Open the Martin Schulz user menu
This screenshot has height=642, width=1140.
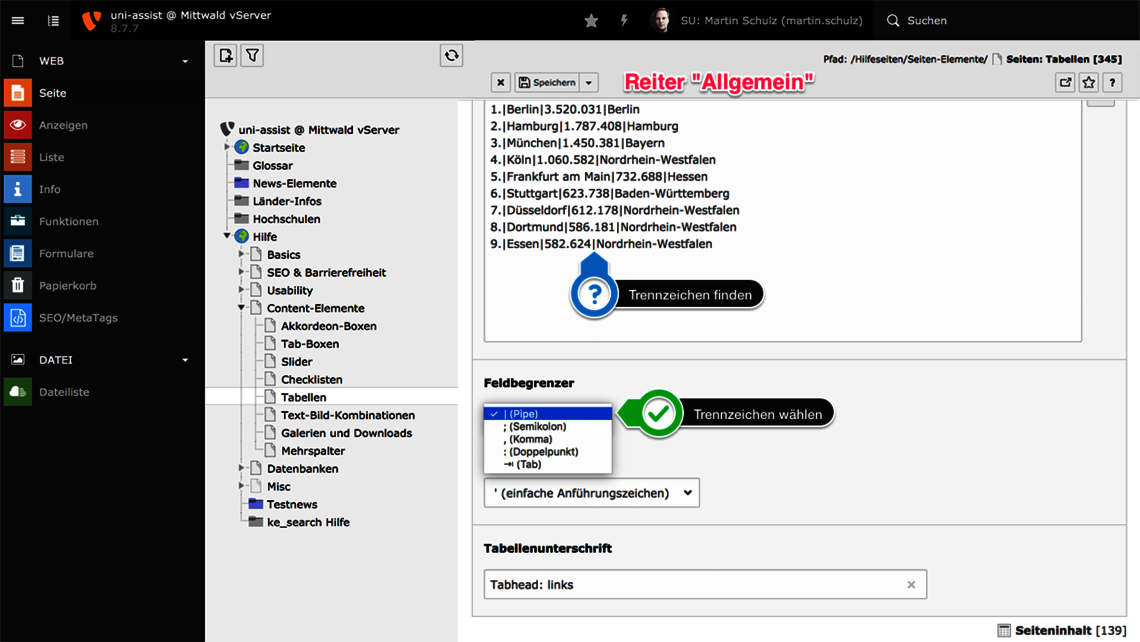757,20
